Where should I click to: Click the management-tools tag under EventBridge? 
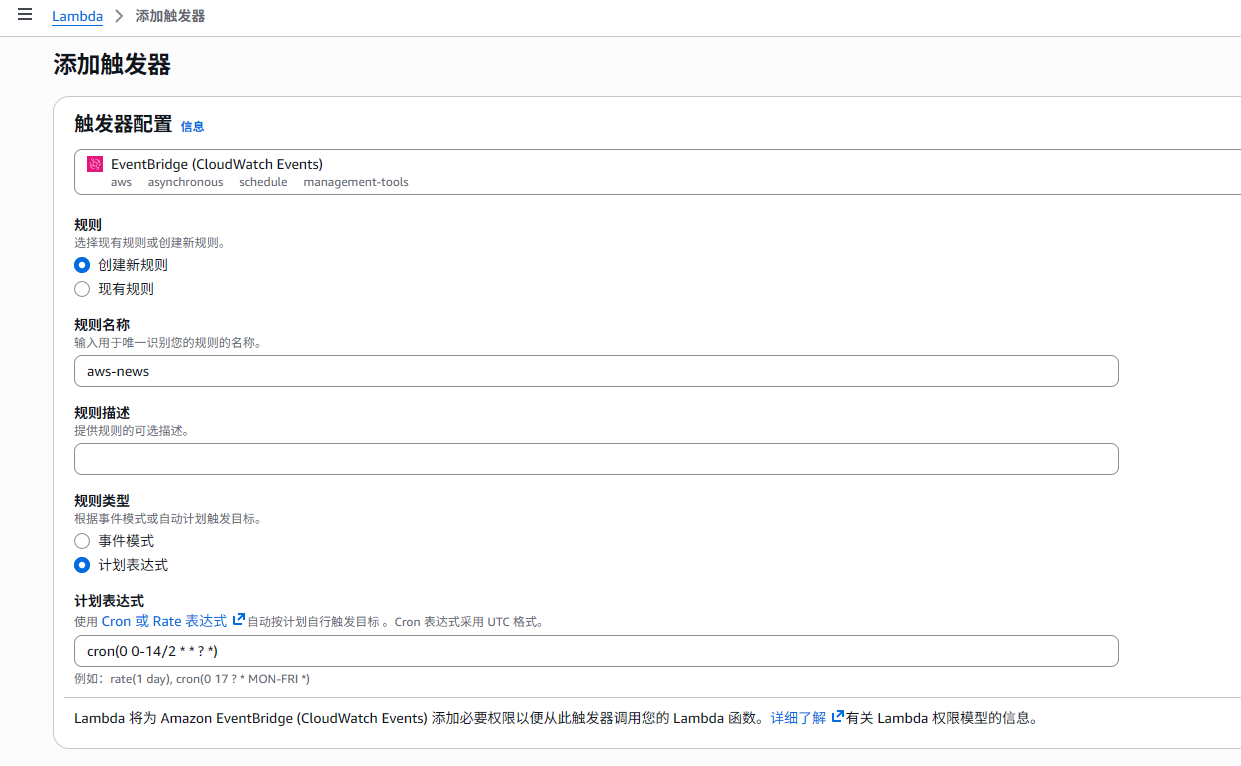coord(356,182)
